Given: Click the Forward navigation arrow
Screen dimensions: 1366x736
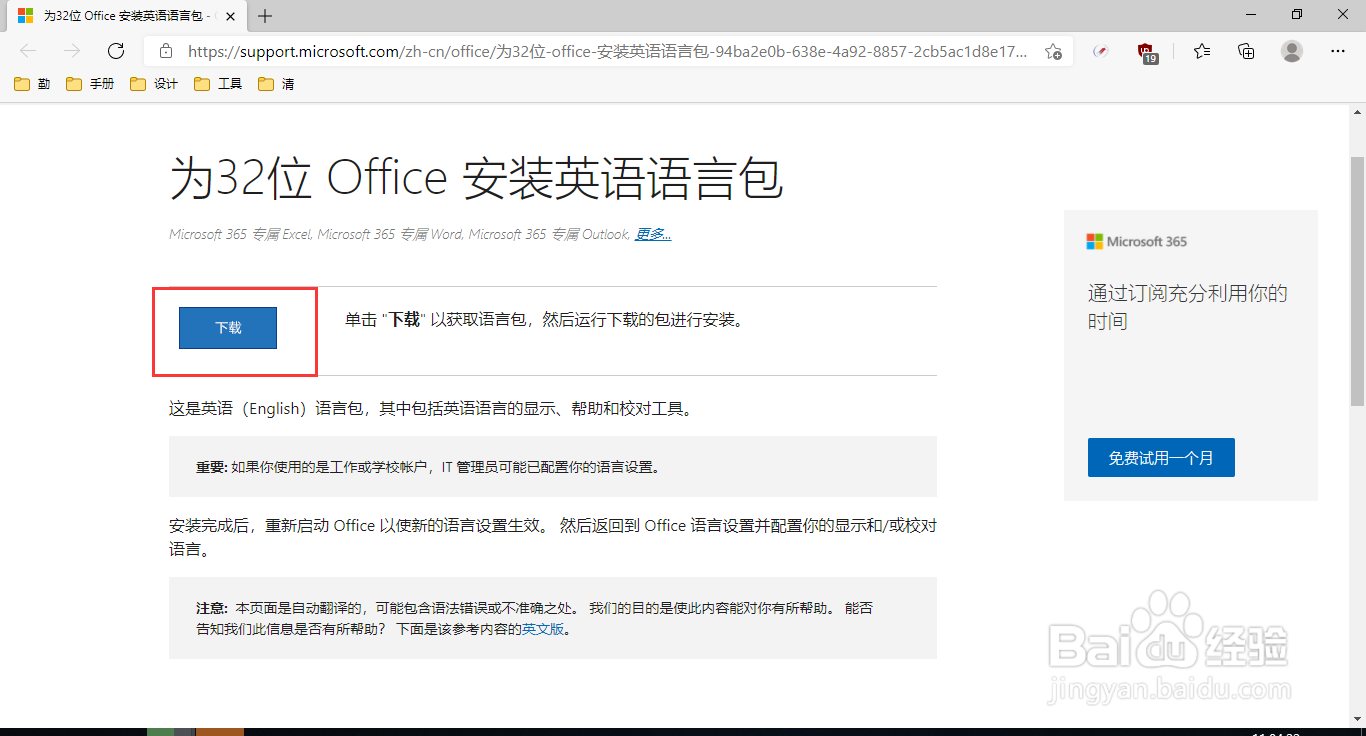Looking at the screenshot, I should (72, 51).
